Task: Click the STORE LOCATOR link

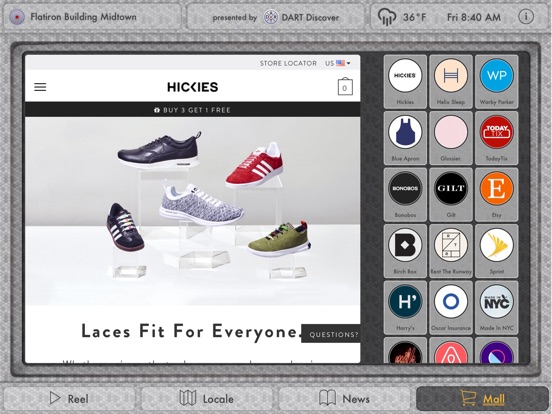Action: (x=288, y=63)
